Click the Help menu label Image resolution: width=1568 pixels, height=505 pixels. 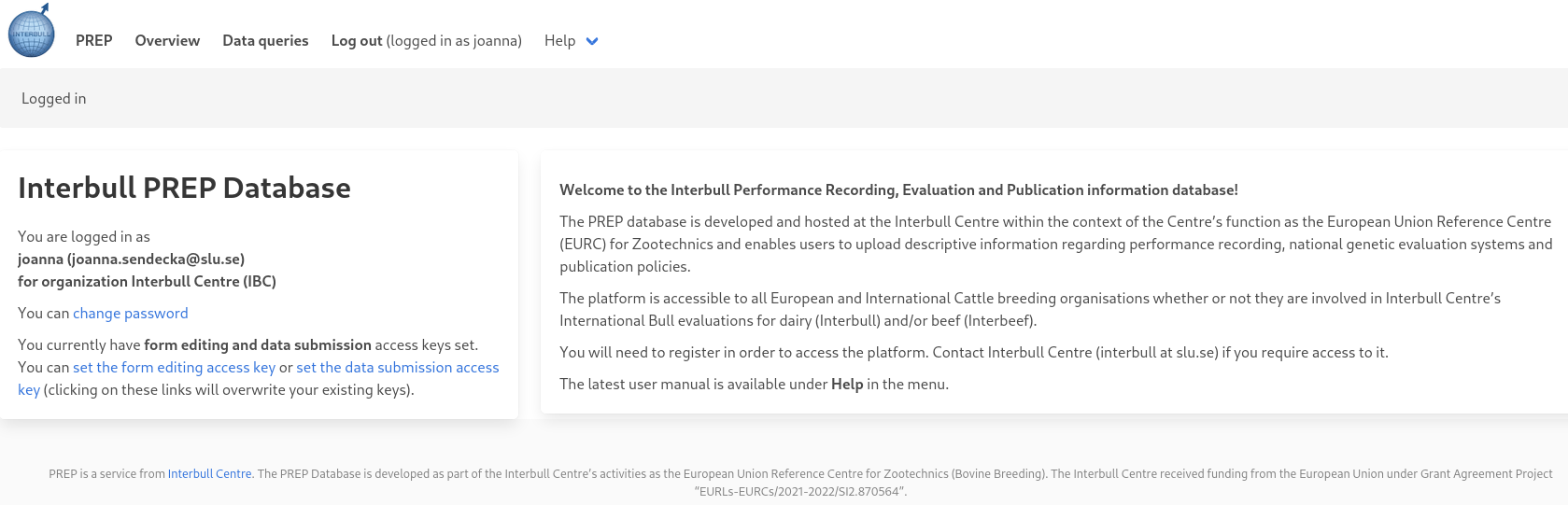pyautogui.click(x=559, y=41)
